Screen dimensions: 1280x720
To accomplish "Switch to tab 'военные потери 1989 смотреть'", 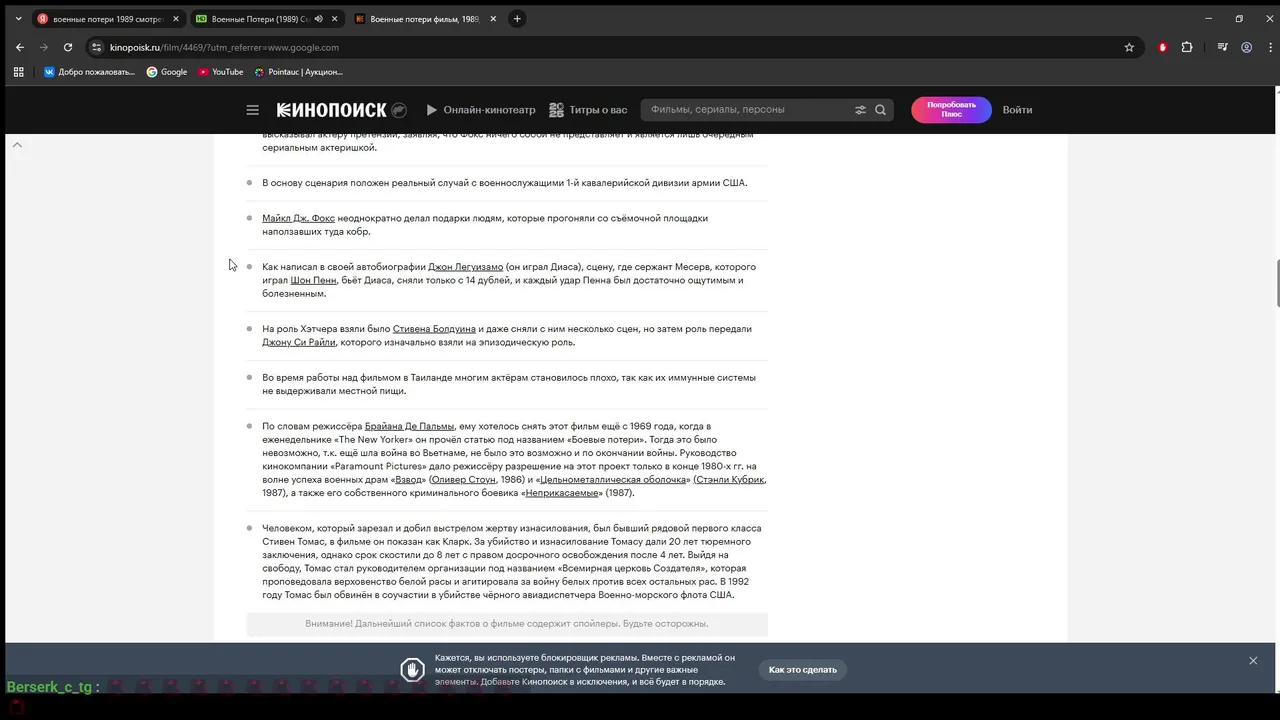I will (x=108, y=19).
